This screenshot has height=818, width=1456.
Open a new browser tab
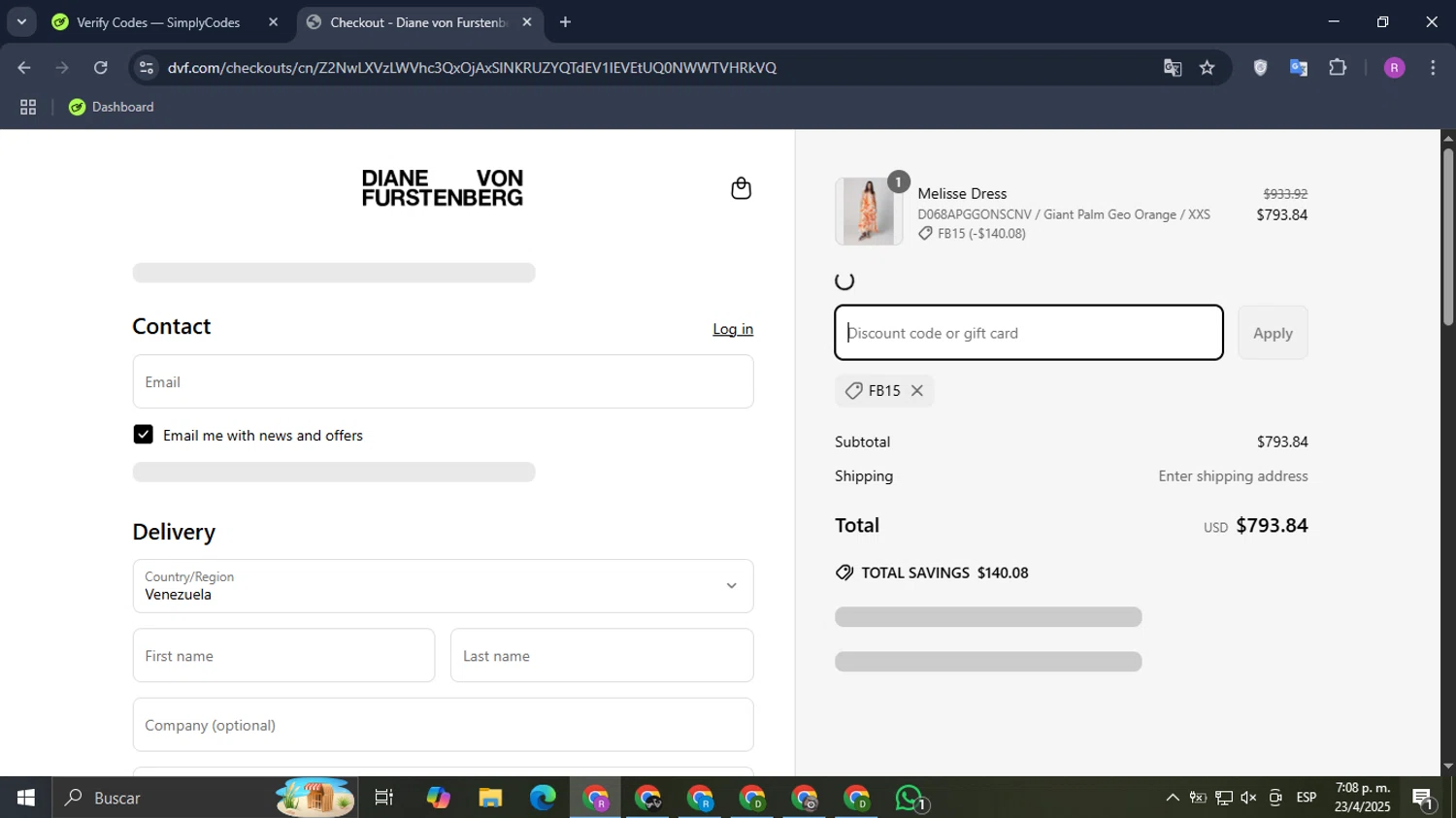[565, 22]
